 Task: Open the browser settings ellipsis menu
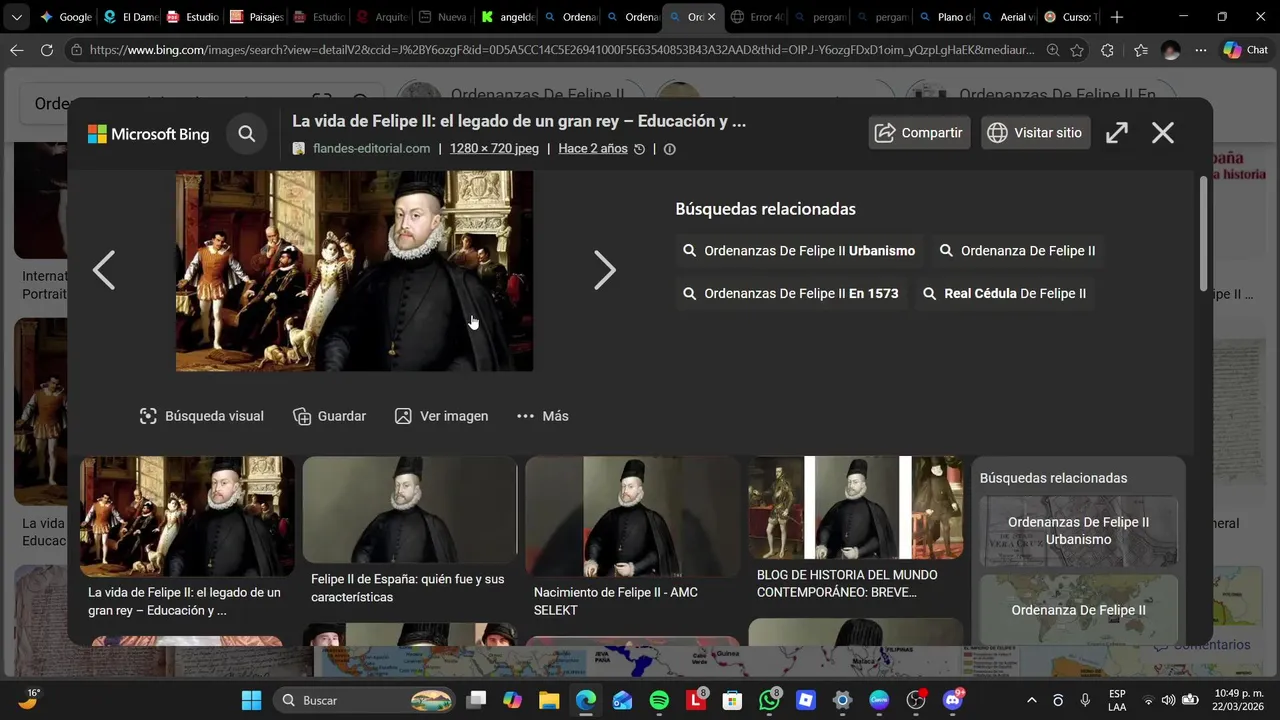pyautogui.click(x=1201, y=50)
